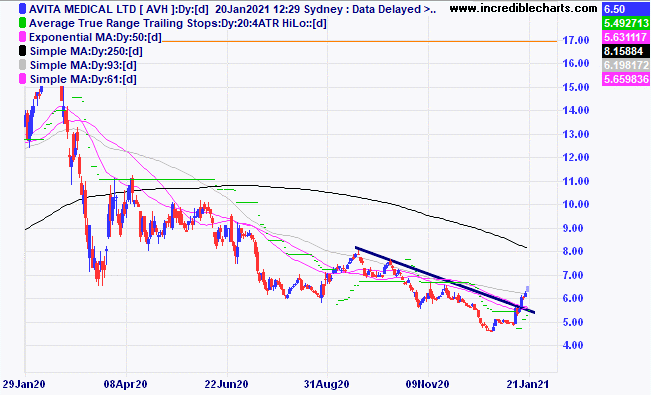Click the 17.00 price axis label

click(576, 40)
